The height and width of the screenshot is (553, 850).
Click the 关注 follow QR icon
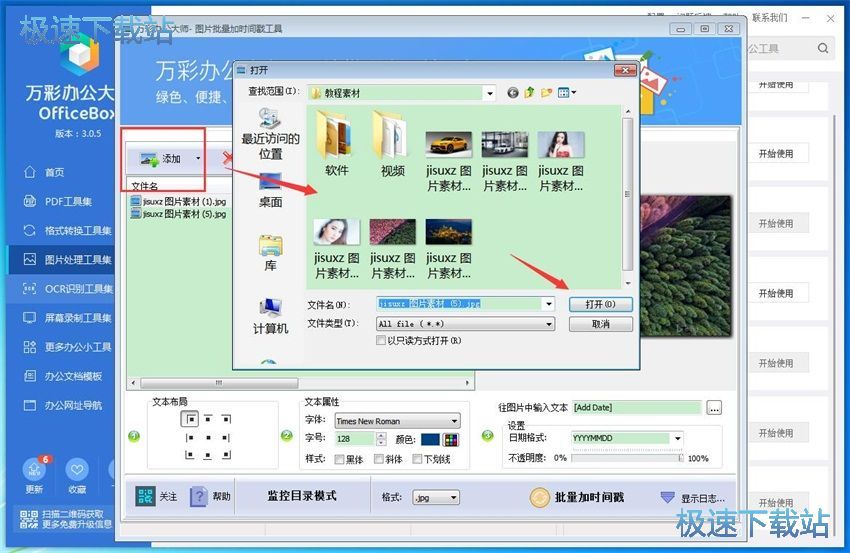click(145, 496)
